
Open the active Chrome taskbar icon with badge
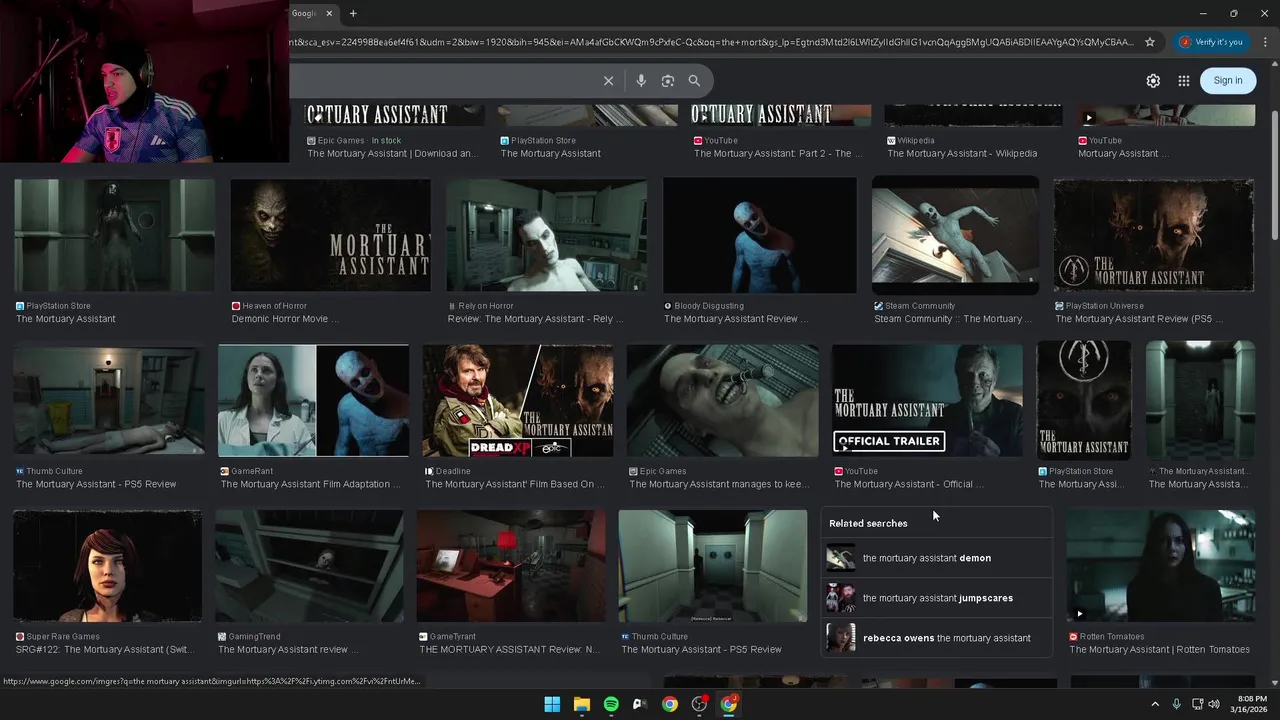pos(729,704)
